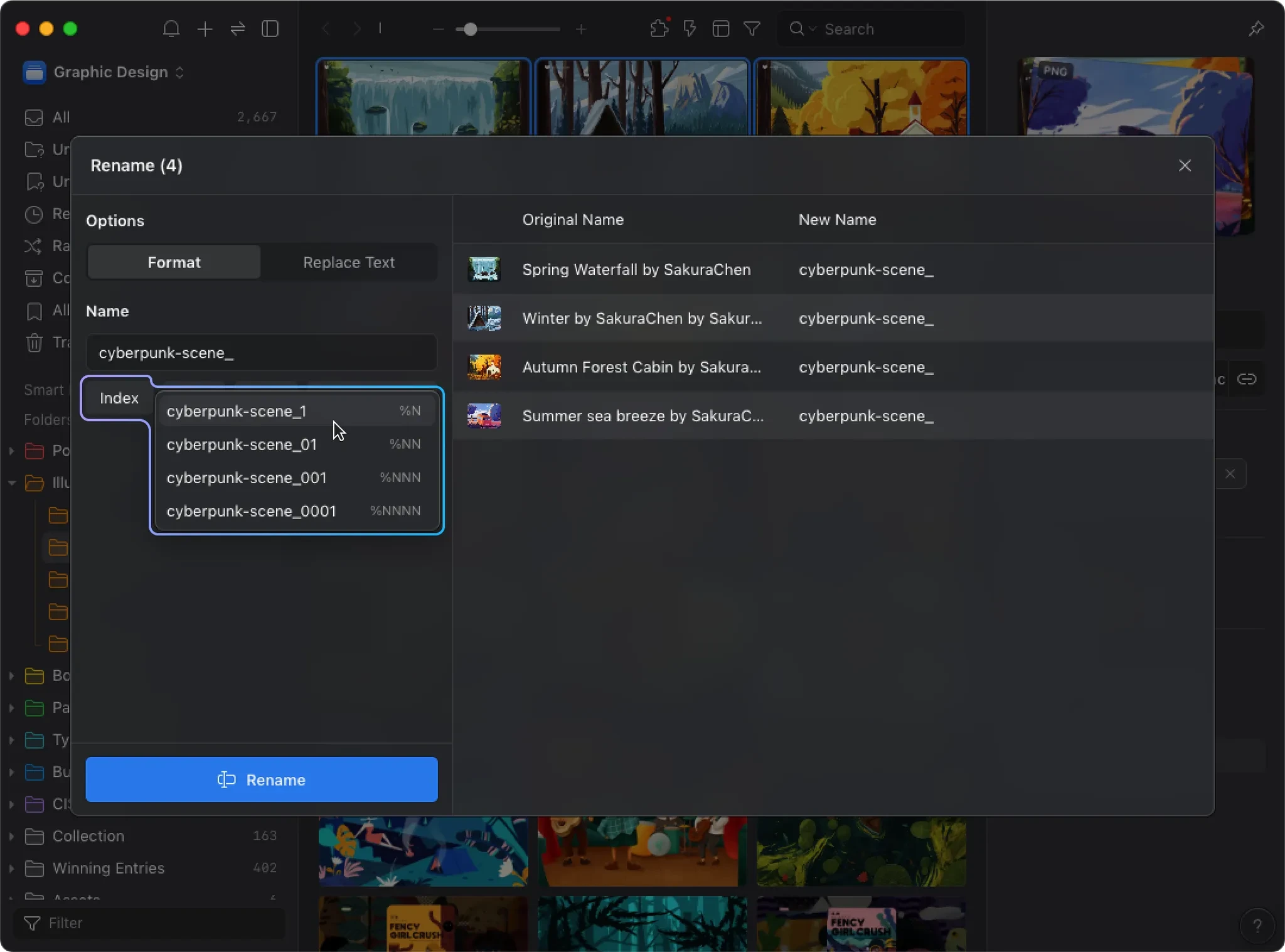The image size is (1285, 952).
Task: Click the help question mark icon
Action: pyautogui.click(x=1257, y=925)
